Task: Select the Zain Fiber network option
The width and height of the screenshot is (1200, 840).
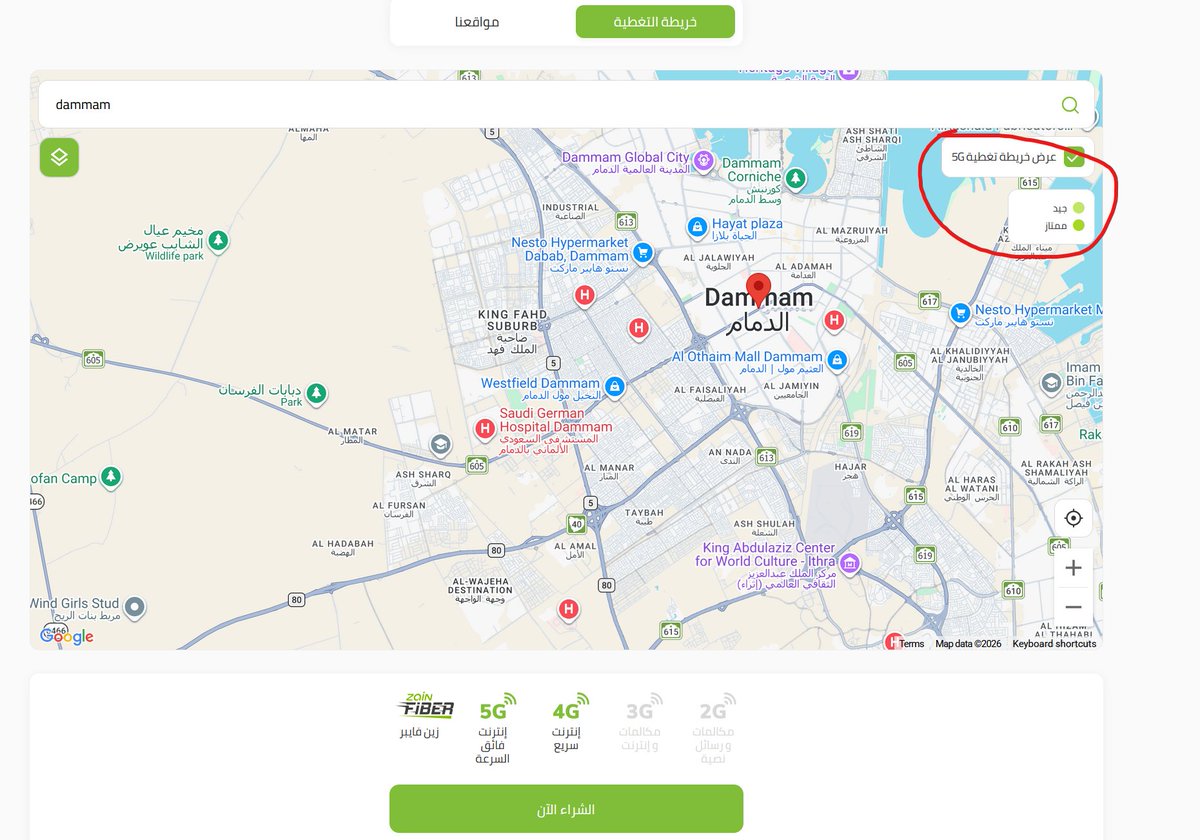Action: pyautogui.click(x=426, y=717)
